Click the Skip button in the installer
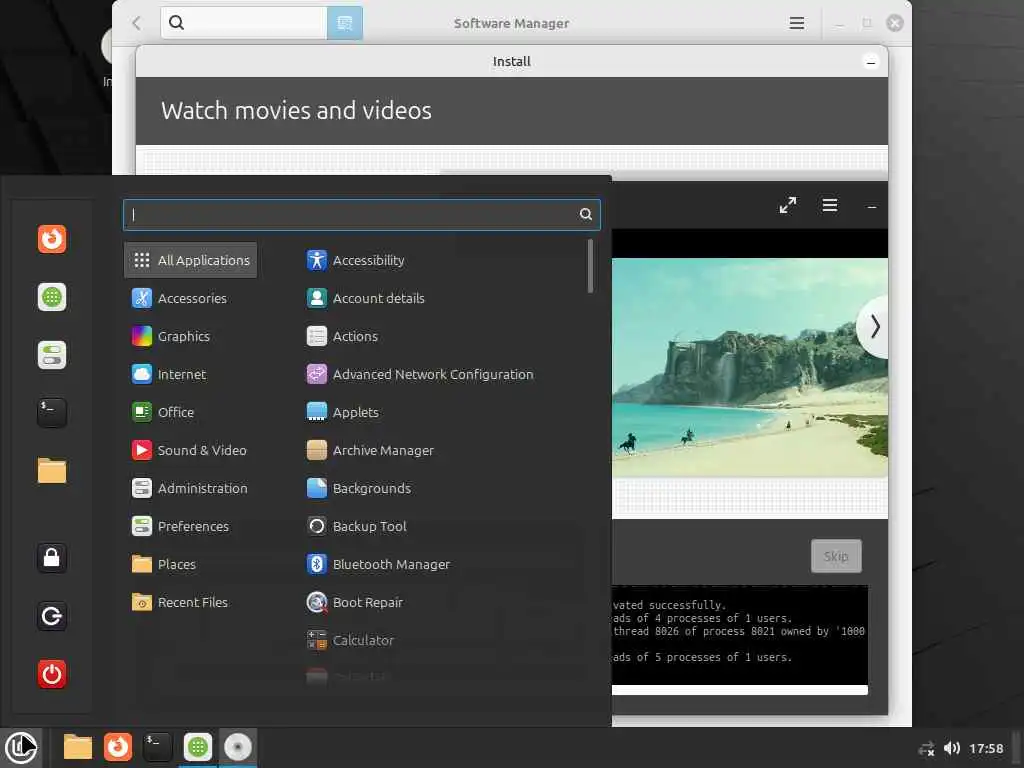1024x768 pixels. click(x=836, y=556)
